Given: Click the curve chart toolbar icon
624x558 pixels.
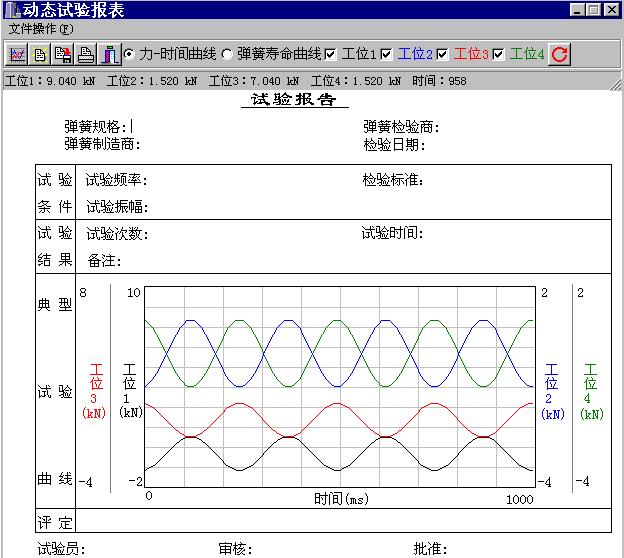Looking at the screenshot, I should point(17,54).
